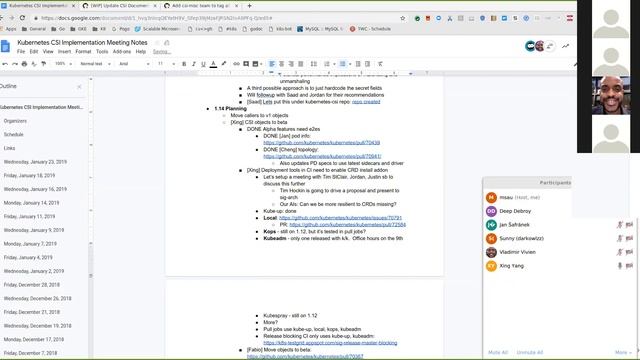The width and height of the screenshot is (640, 360).
Task: Open a new browser tab
Action: 249,6
